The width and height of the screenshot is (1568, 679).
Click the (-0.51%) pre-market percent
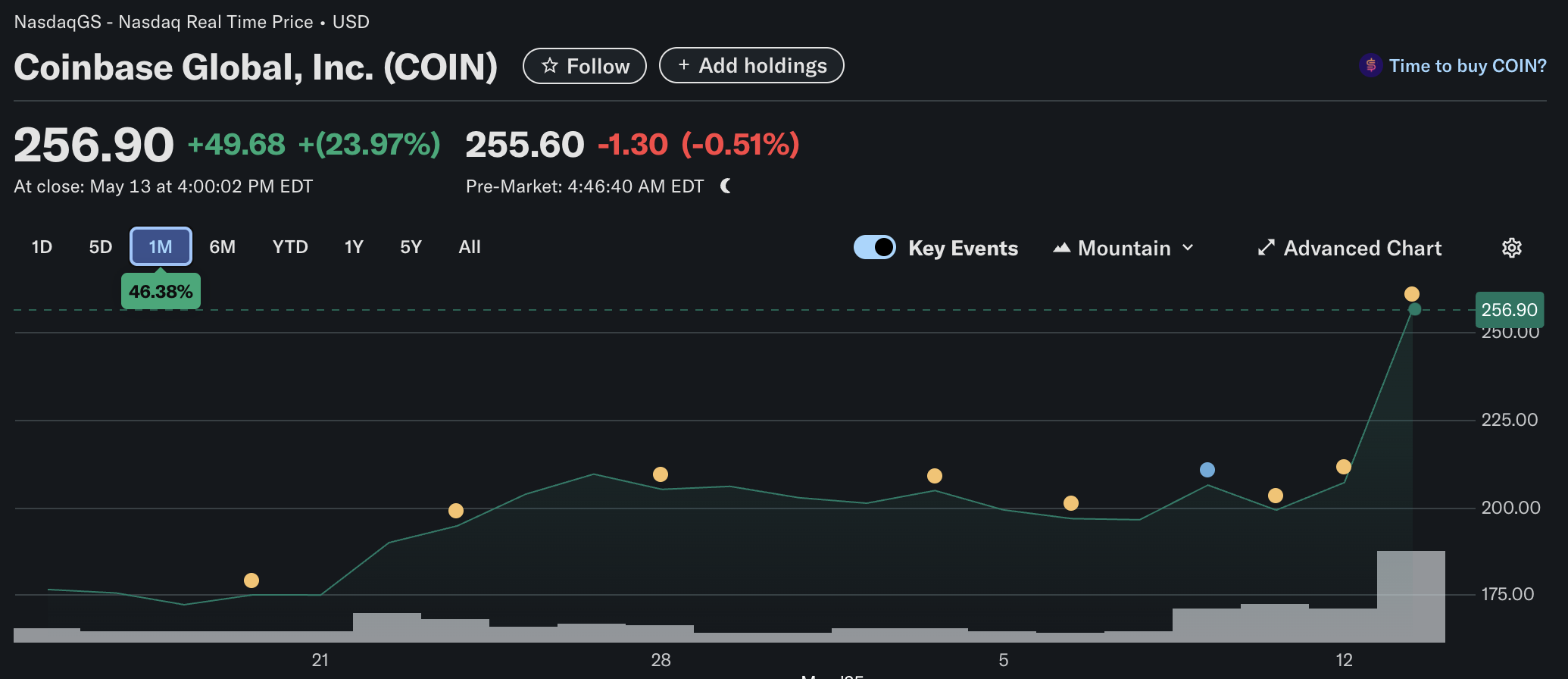coord(741,144)
